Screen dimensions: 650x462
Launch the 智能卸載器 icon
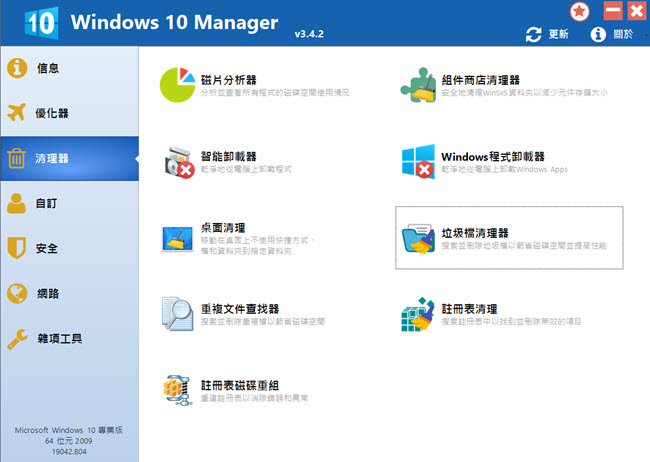pos(179,163)
